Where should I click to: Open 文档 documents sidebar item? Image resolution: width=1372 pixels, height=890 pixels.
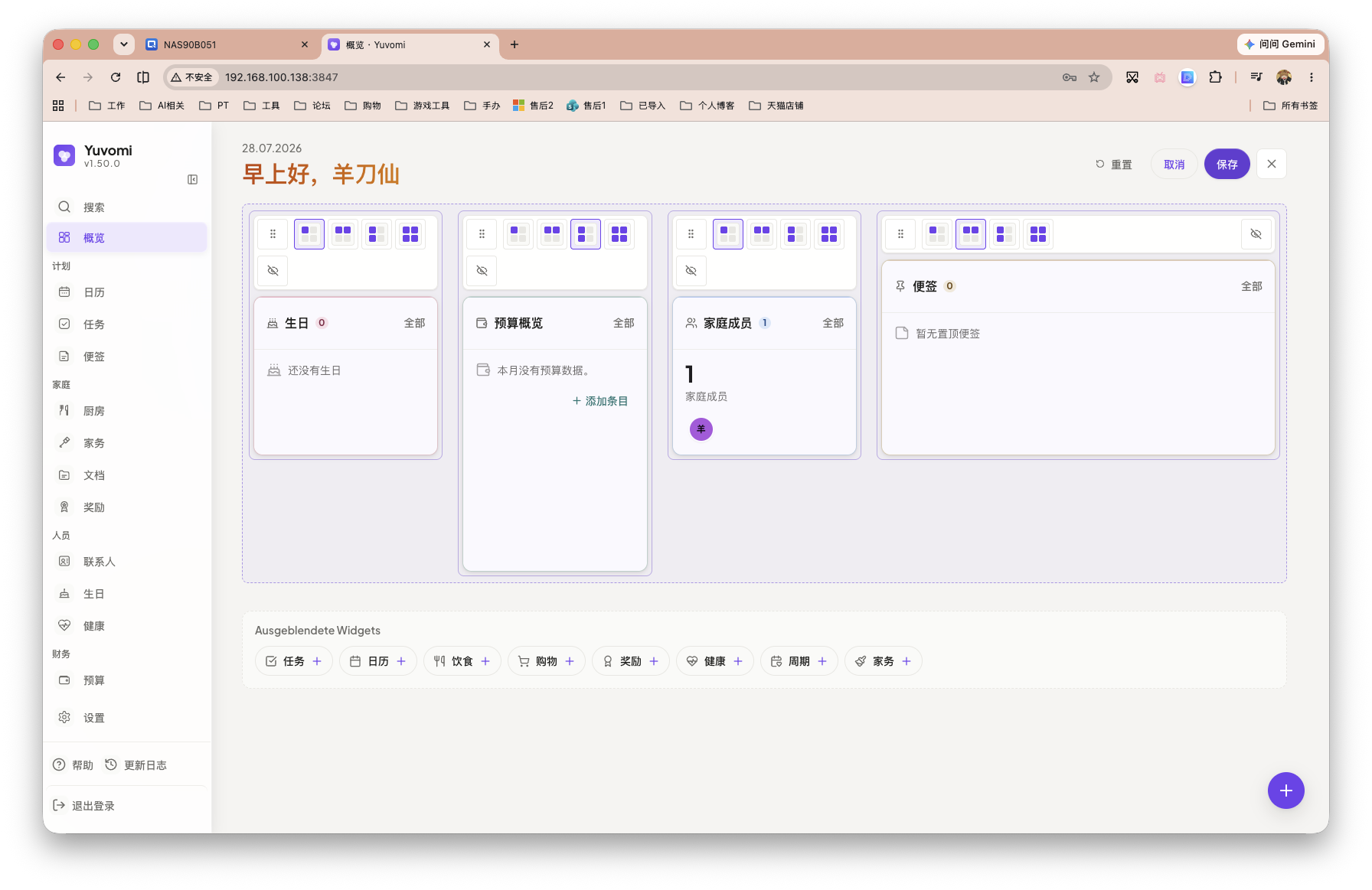[x=127, y=475]
